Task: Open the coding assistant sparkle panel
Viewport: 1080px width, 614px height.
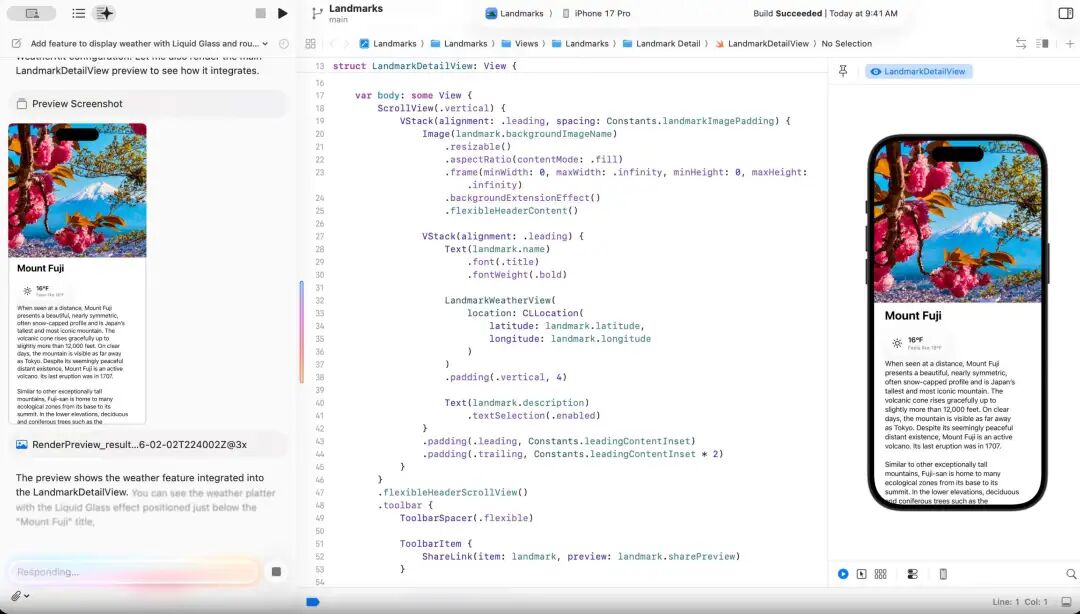Action: coord(104,13)
